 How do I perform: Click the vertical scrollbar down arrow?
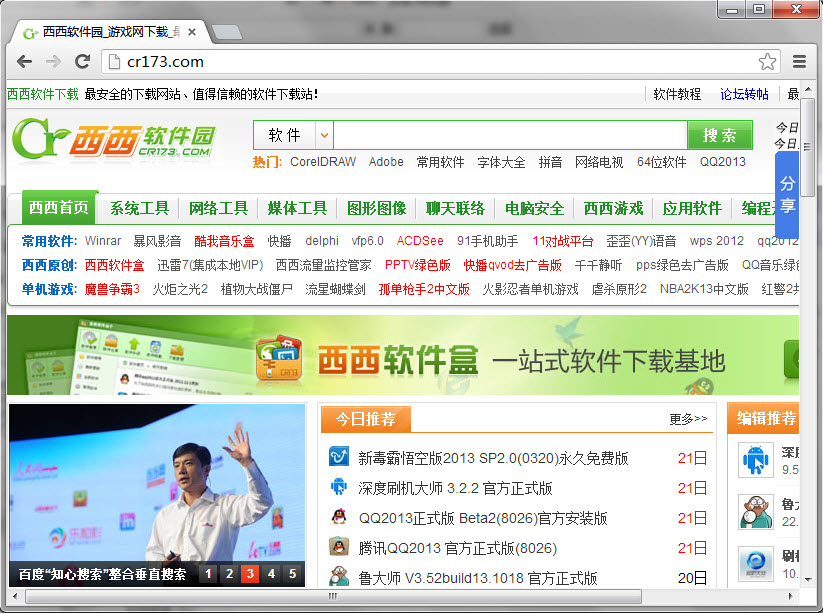pyautogui.click(x=808, y=580)
